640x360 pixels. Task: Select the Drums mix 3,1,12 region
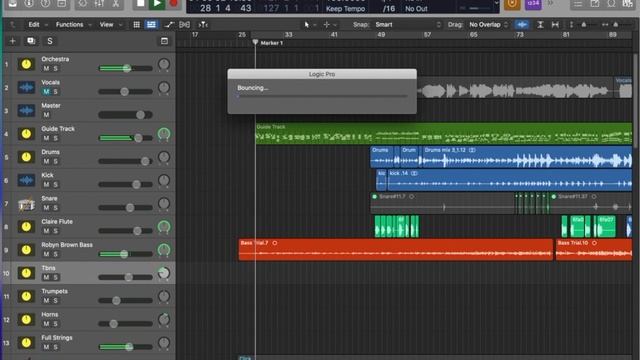click(x=527, y=157)
